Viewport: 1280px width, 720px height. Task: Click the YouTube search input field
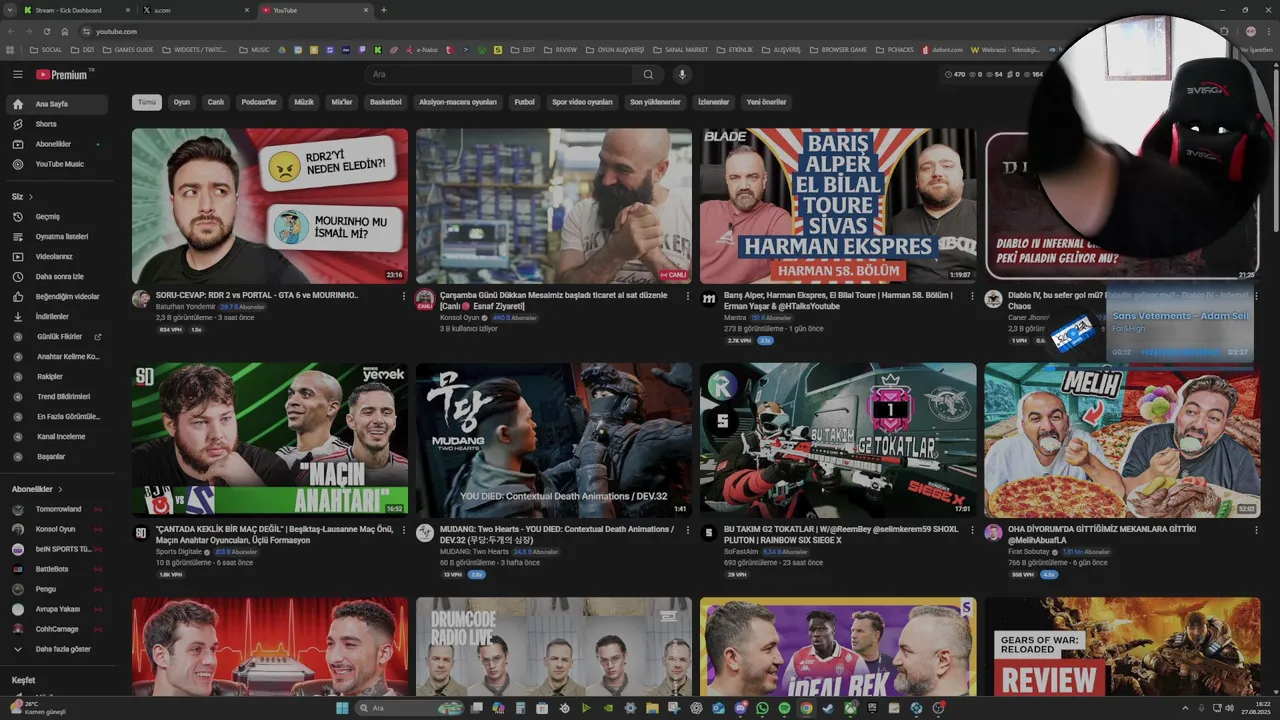coord(500,74)
